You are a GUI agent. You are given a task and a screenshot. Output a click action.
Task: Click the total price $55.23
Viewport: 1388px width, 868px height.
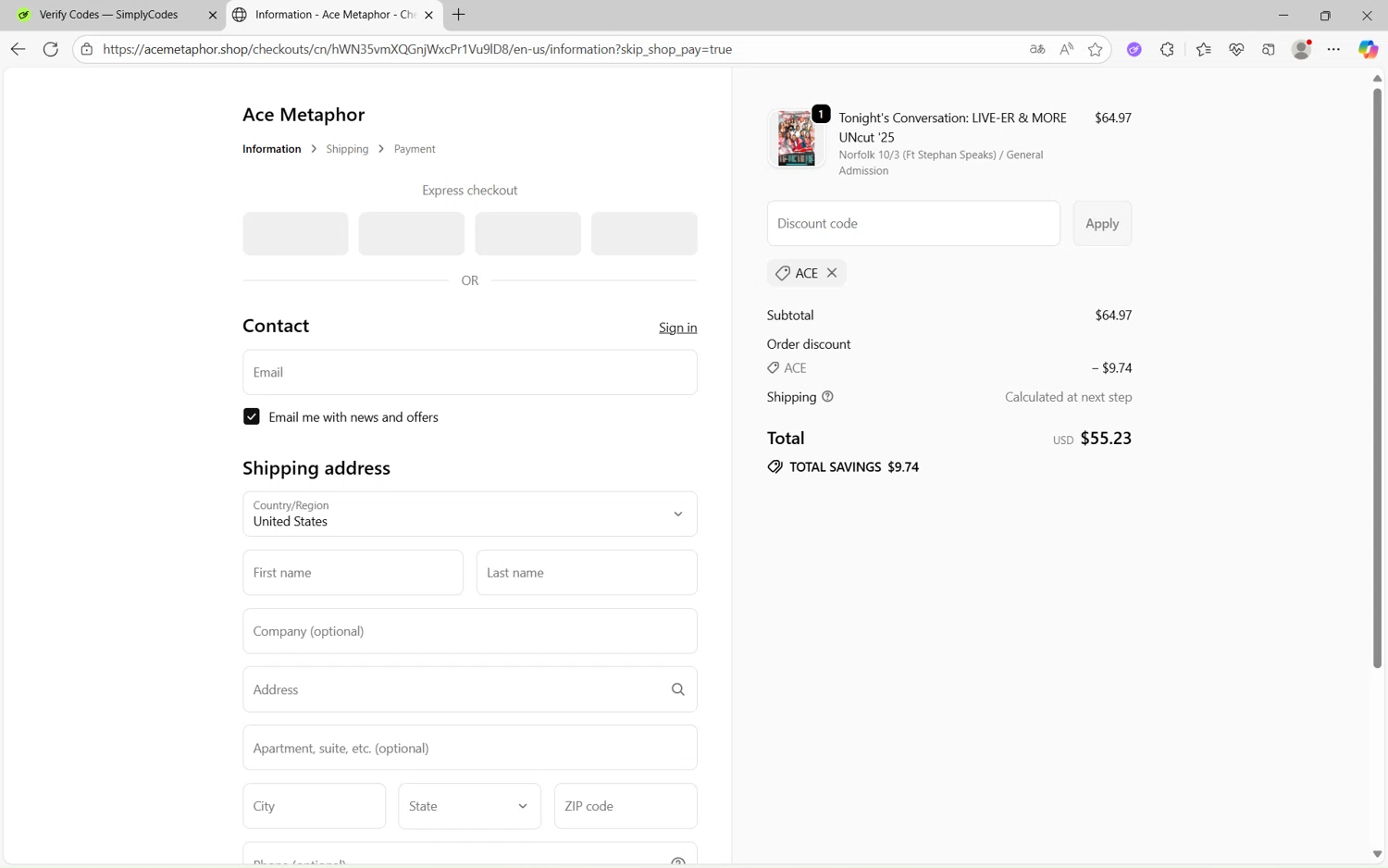pyautogui.click(x=1106, y=438)
